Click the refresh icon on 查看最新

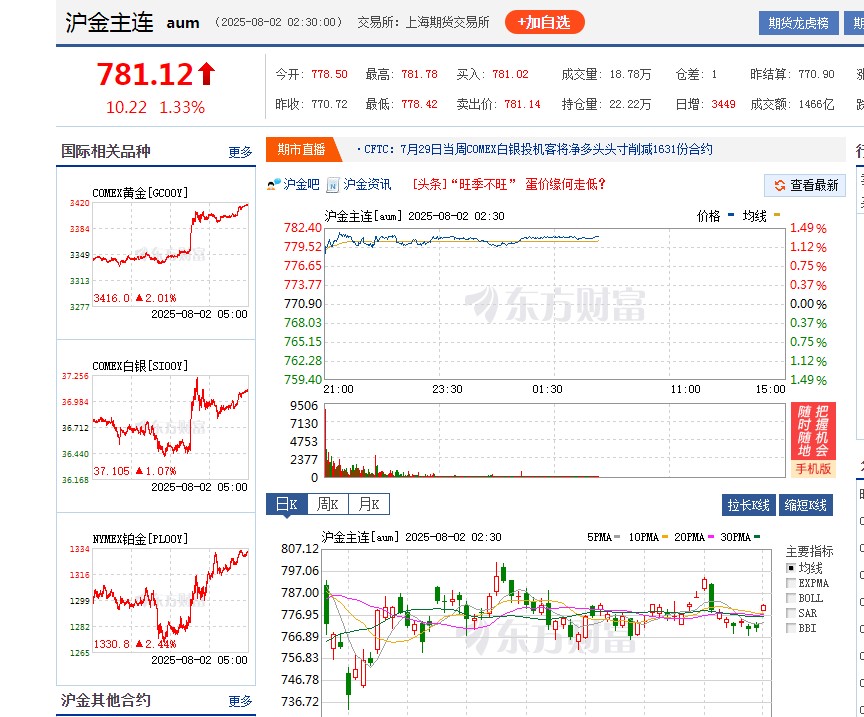[x=779, y=185]
